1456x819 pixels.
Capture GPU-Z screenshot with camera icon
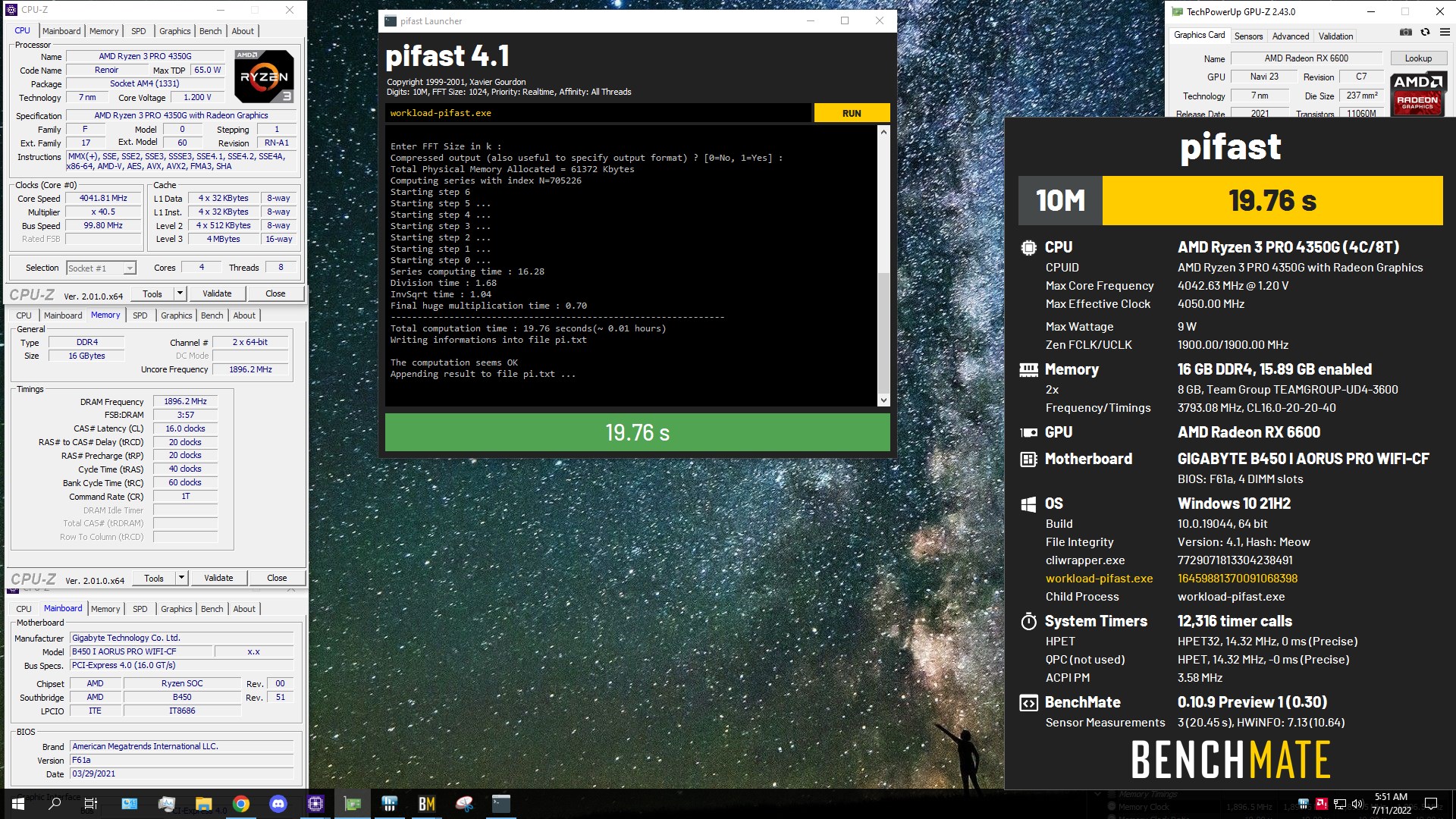coord(1405,33)
